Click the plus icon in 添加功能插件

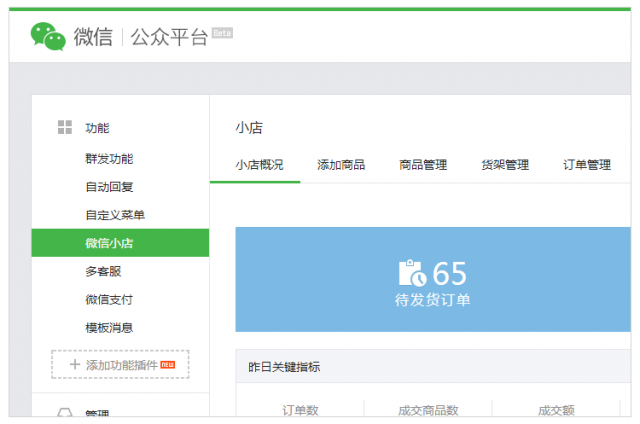pos(74,365)
